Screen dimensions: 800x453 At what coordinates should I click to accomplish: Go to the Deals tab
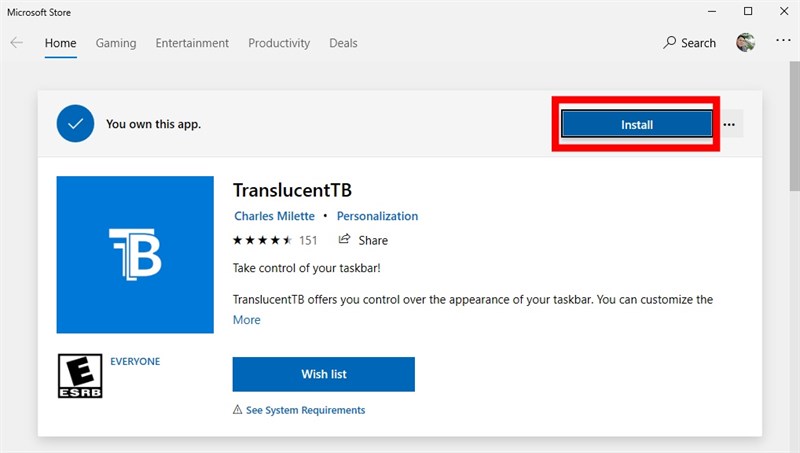pos(343,43)
